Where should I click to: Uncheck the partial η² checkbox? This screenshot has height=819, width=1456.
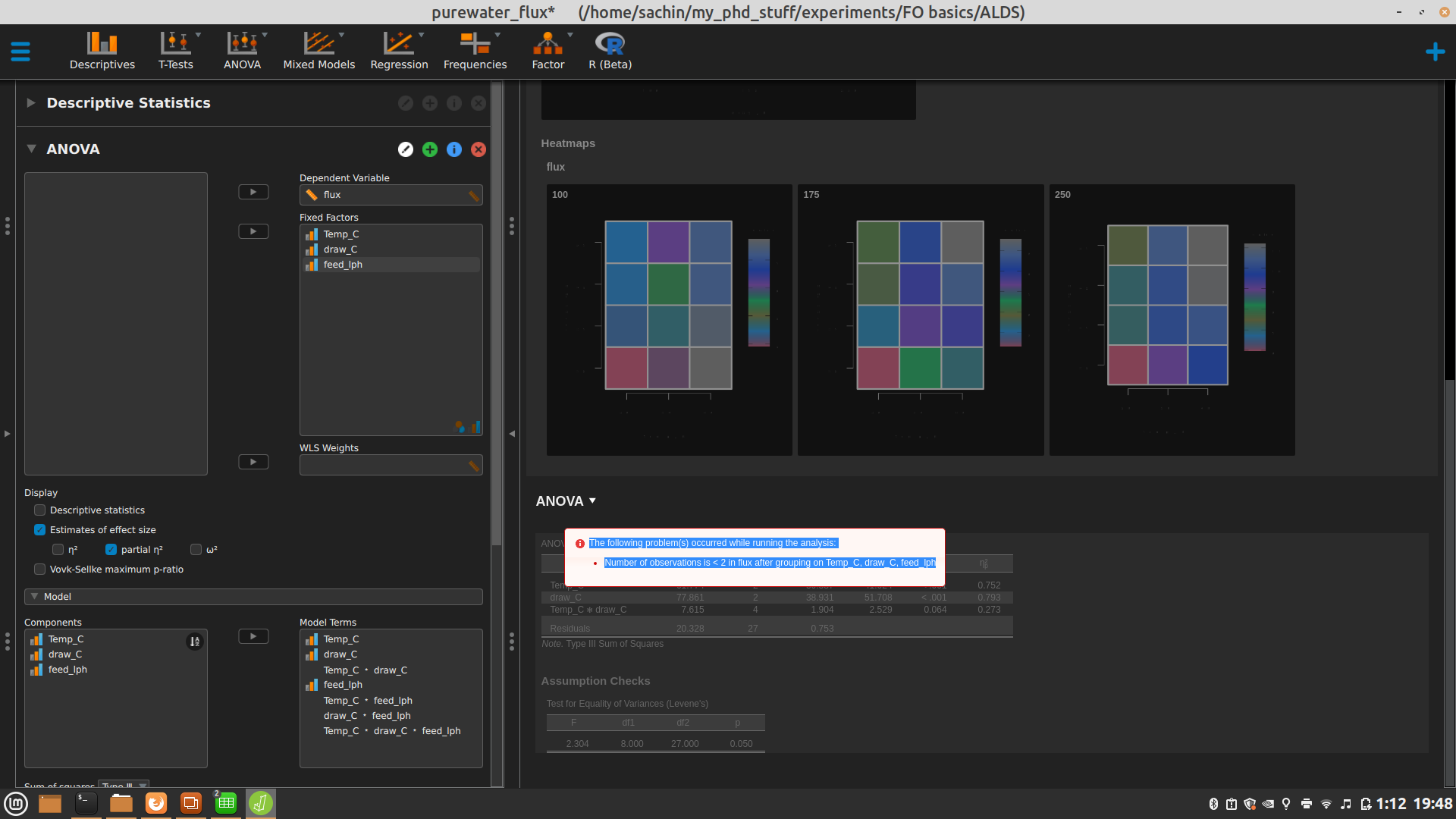(111, 550)
